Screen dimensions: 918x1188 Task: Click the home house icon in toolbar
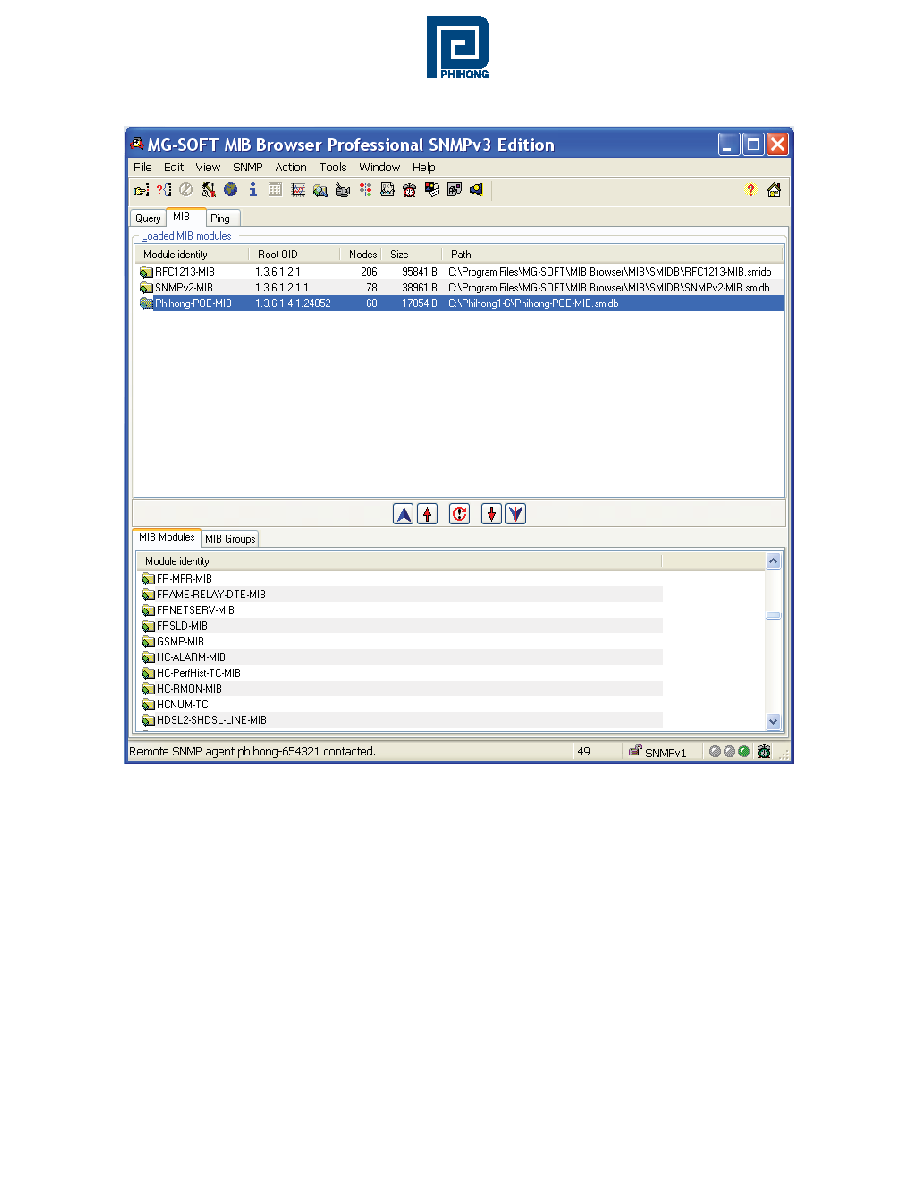click(x=773, y=189)
